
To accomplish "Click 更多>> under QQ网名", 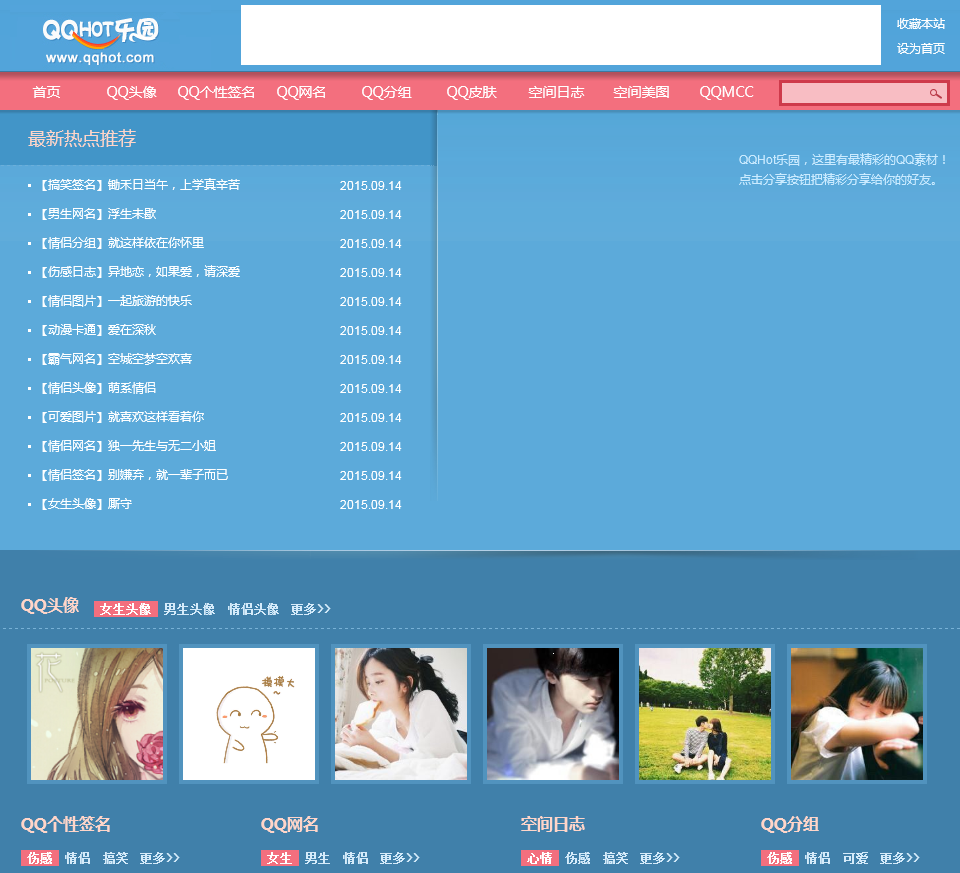I will [399, 858].
